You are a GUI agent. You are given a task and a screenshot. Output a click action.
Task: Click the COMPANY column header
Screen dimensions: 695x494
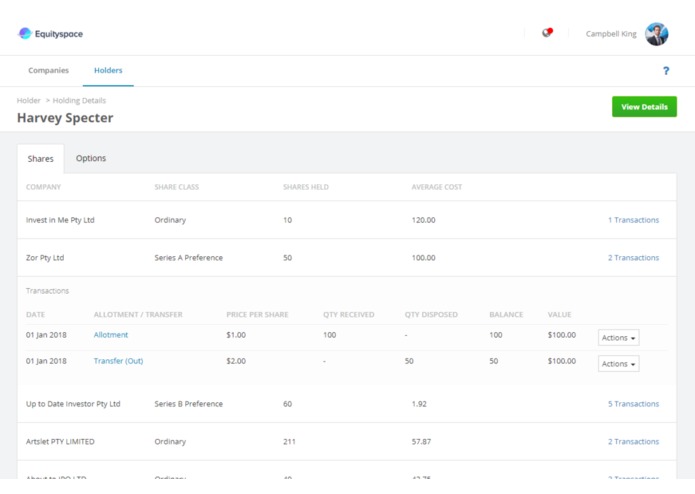[x=43, y=187]
